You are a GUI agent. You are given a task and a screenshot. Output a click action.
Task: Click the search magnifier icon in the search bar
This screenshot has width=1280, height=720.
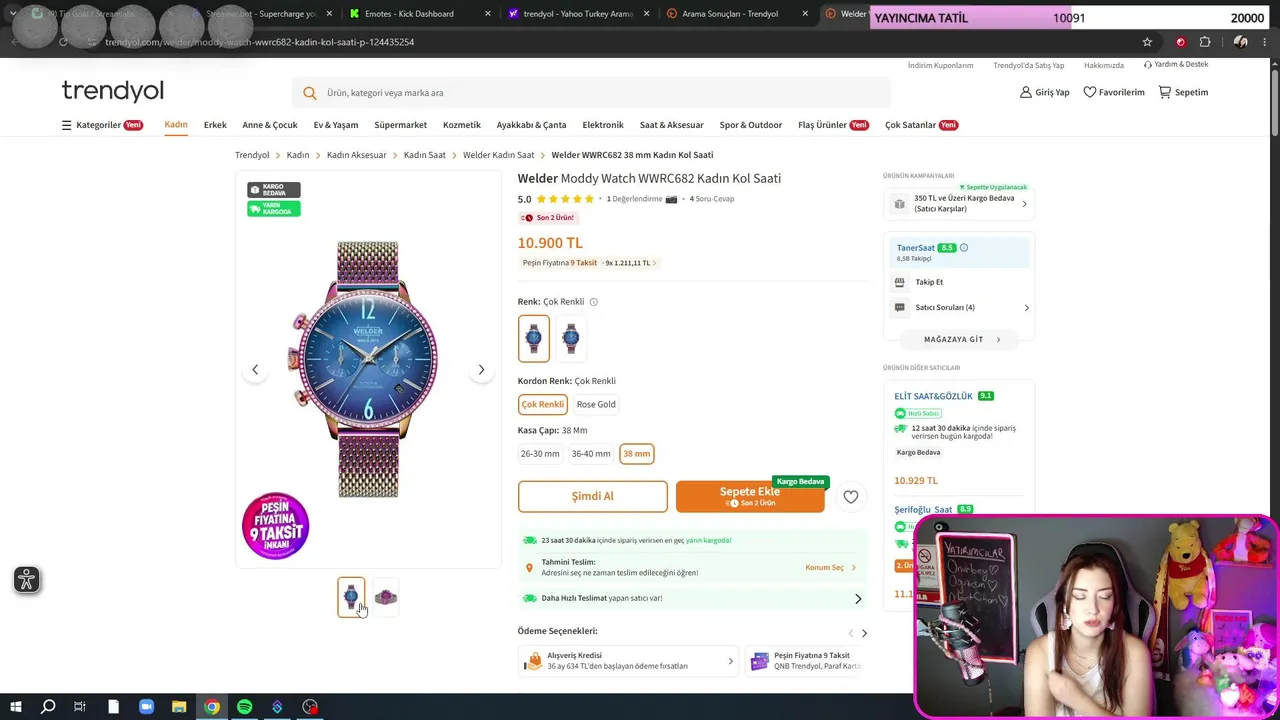pos(310,93)
